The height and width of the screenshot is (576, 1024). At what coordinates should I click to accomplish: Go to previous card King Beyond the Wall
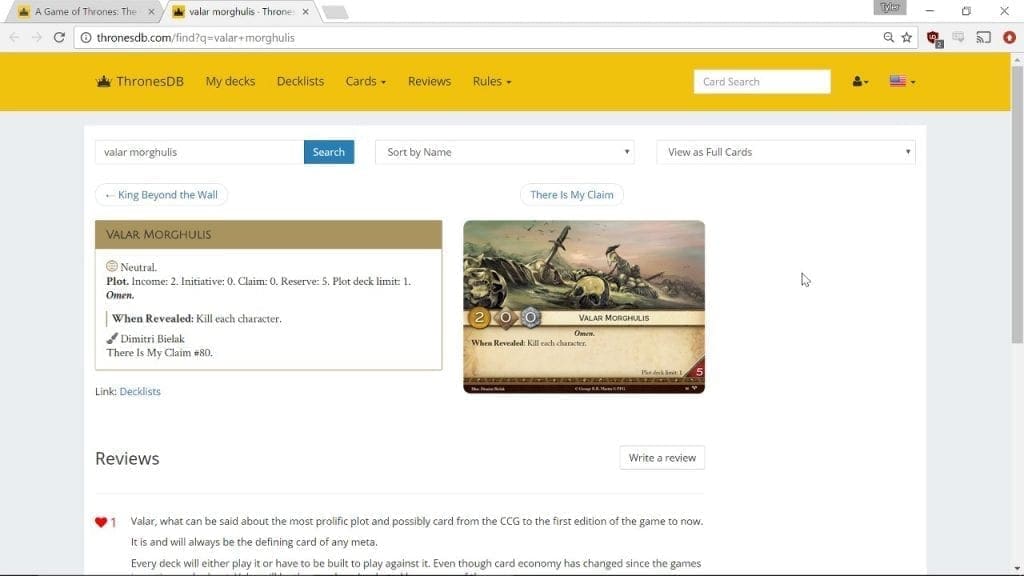(x=161, y=195)
